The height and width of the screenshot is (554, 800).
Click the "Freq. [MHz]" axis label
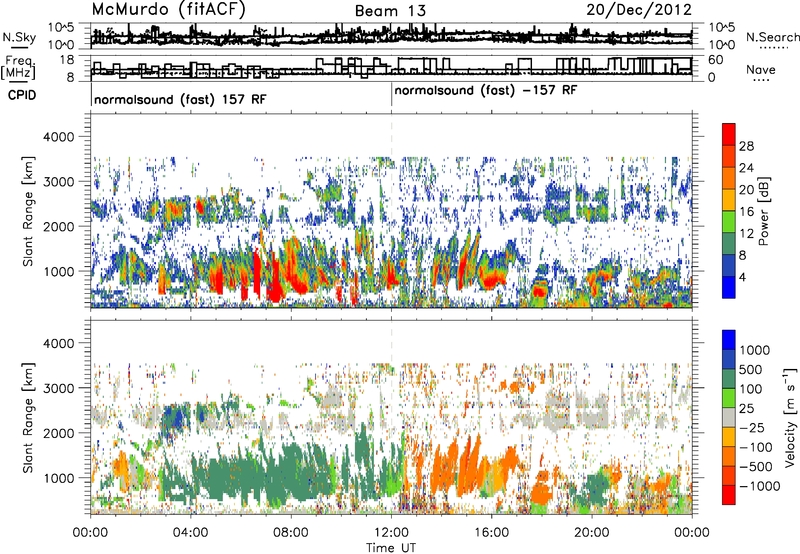pos(18,68)
